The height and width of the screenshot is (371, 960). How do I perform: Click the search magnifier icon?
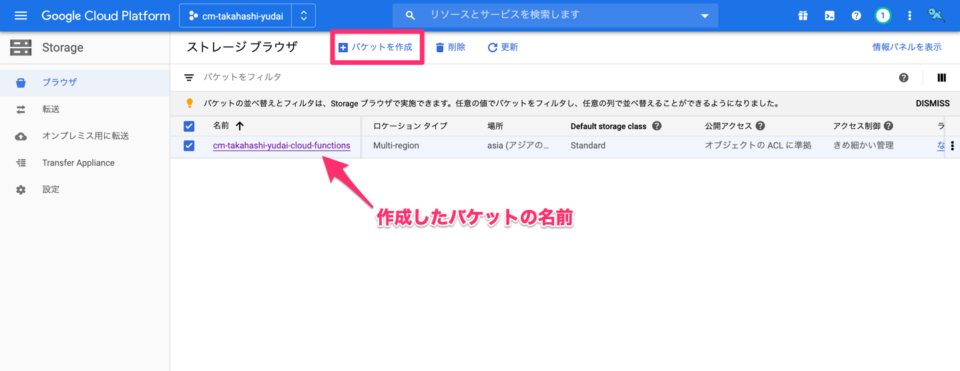411,15
